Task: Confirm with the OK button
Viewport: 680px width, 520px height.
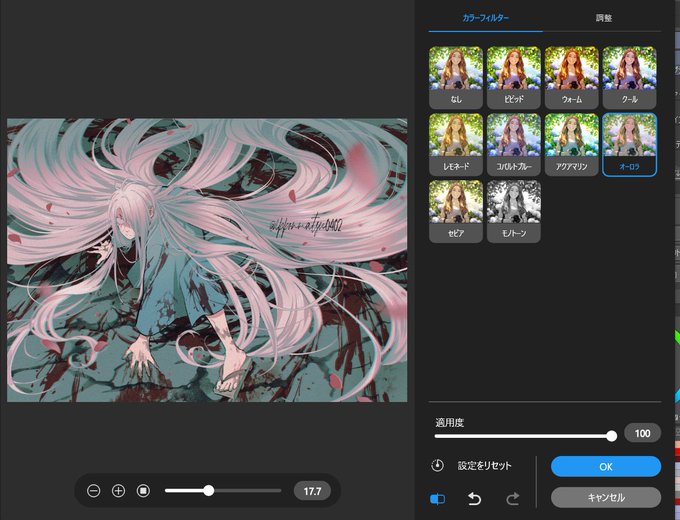Action: tap(606, 467)
